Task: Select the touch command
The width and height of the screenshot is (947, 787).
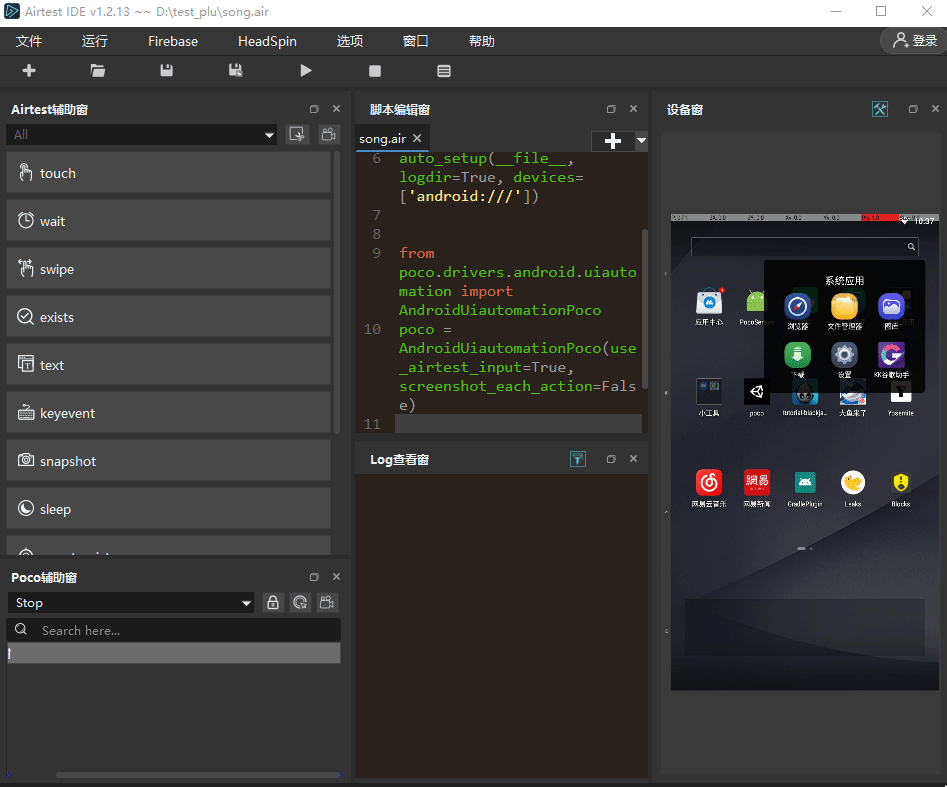Action: point(169,173)
